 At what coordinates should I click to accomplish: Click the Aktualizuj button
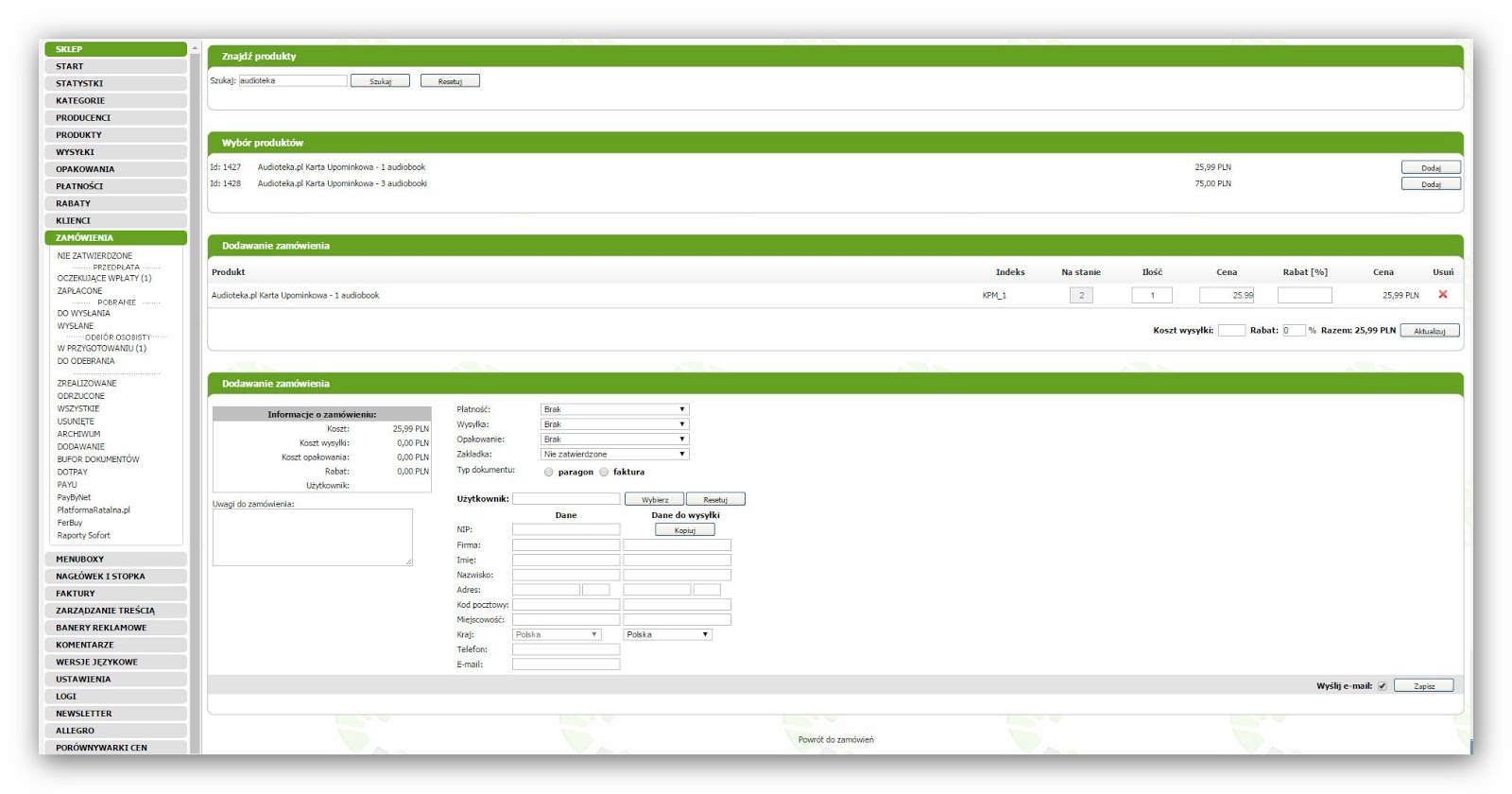coord(1430,331)
